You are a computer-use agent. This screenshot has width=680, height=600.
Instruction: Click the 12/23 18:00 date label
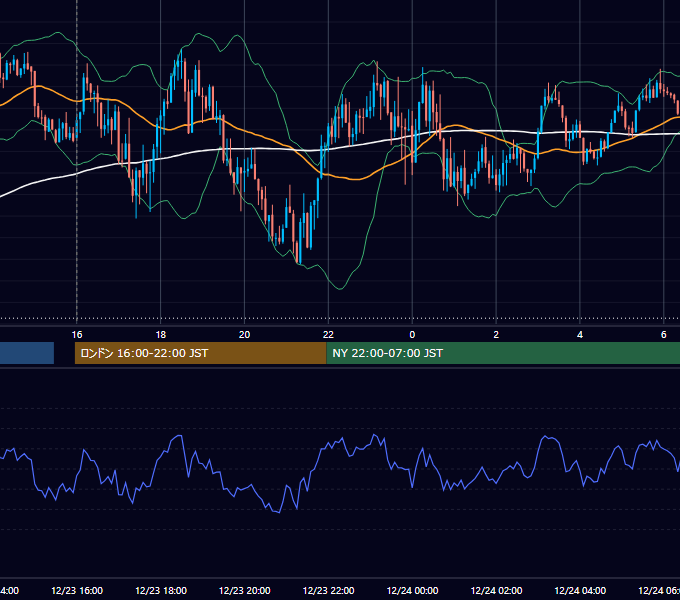pyautogui.click(x=161, y=590)
